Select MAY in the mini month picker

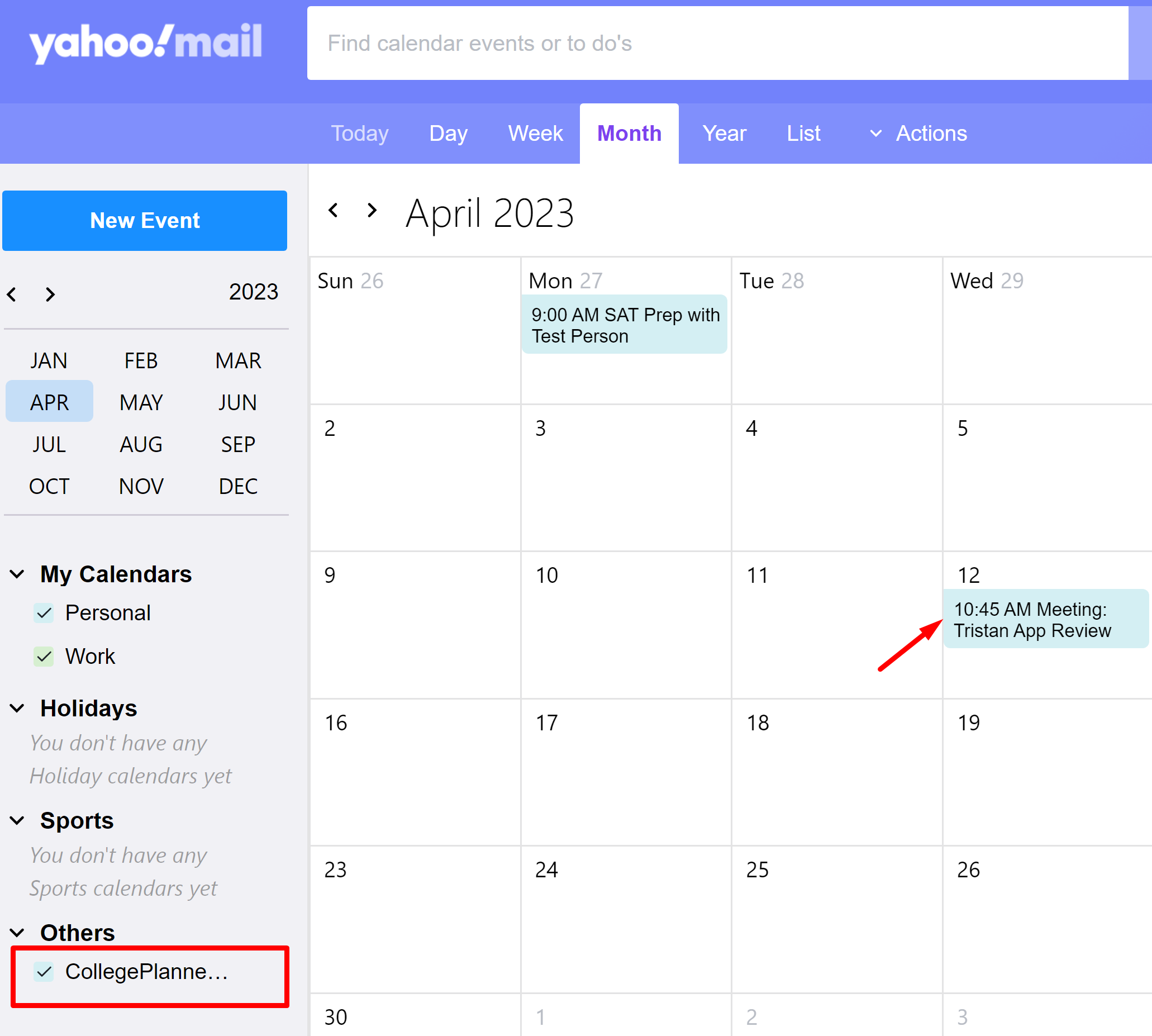pyautogui.click(x=141, y=402)
